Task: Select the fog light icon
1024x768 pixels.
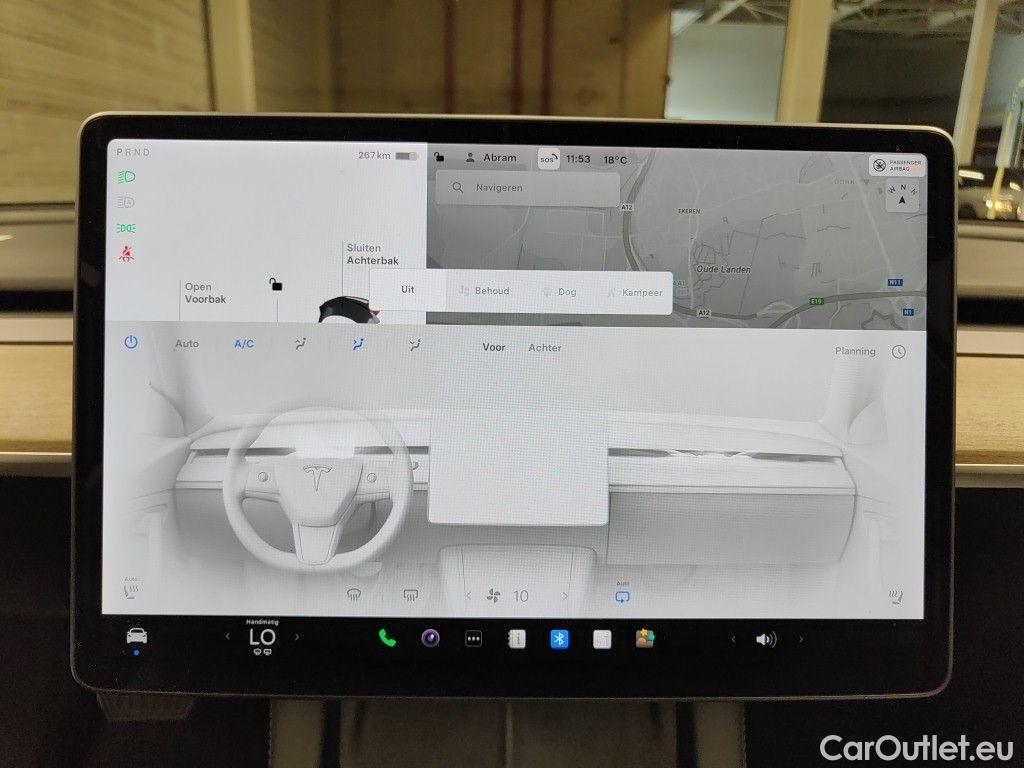Action: tap(126, 228)
